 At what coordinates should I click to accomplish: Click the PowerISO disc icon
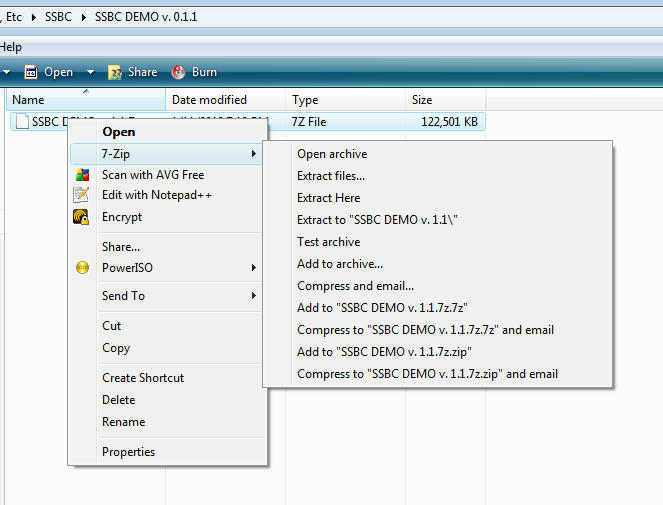(x=82, y=268)
